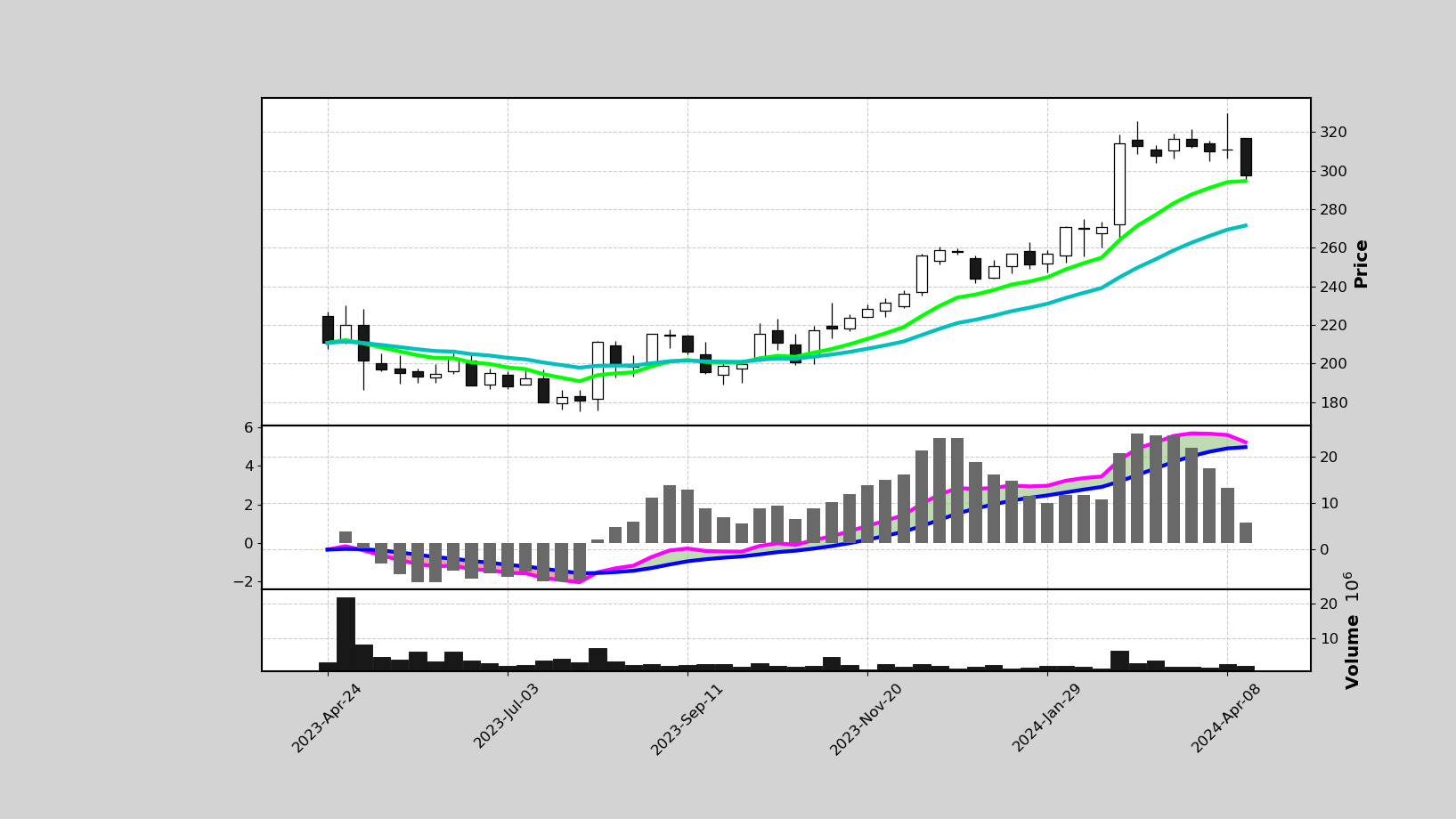This screenshot has height=819, width=1456.
Task: Select the 260 price tick label
Action: pyautogui.click(x=1333, y=248)
